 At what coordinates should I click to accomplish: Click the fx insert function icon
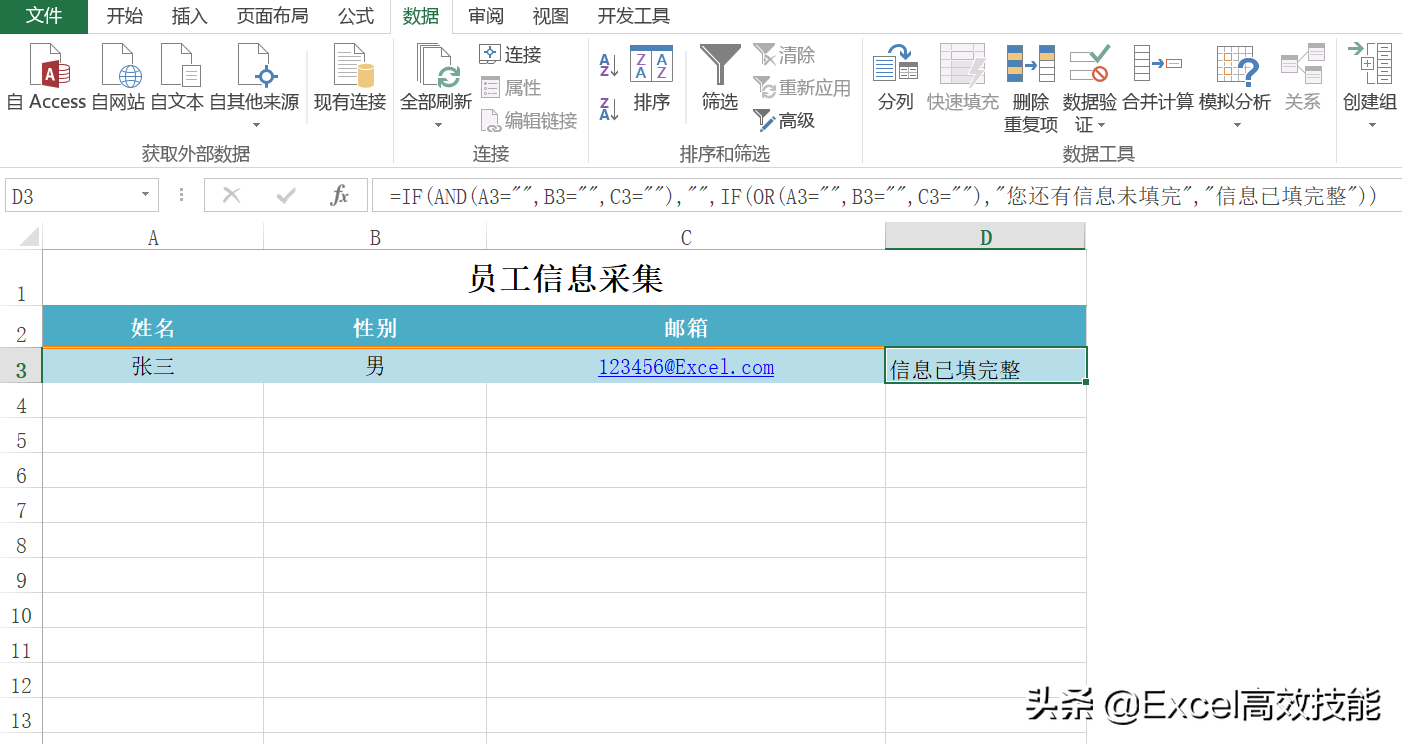340,196
